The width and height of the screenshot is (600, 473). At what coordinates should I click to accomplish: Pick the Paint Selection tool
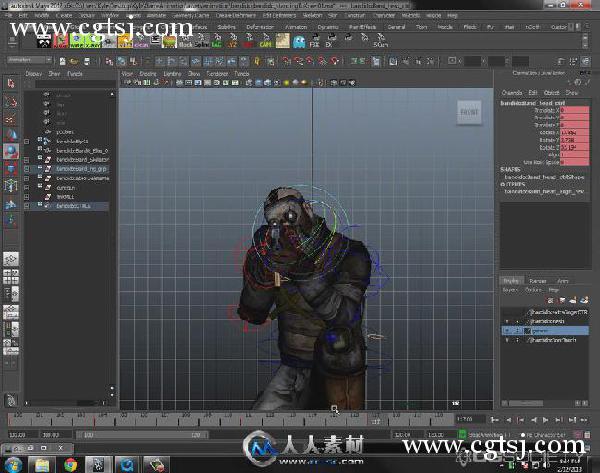(11, 119)
